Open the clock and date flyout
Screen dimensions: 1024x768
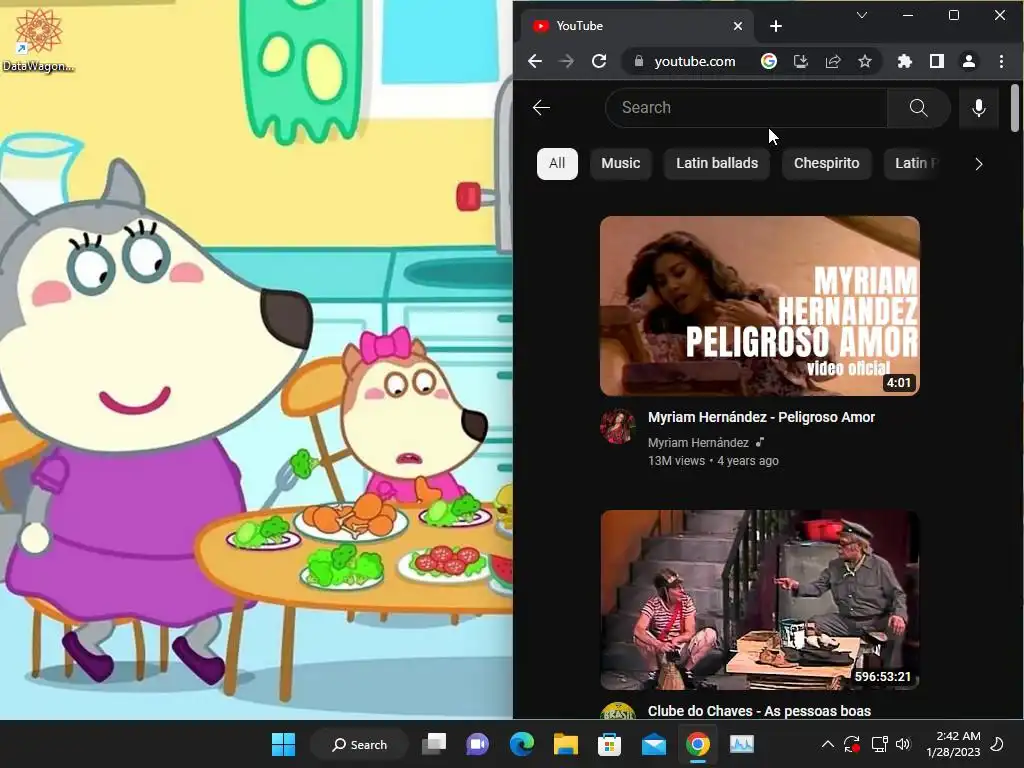(953, 744)
